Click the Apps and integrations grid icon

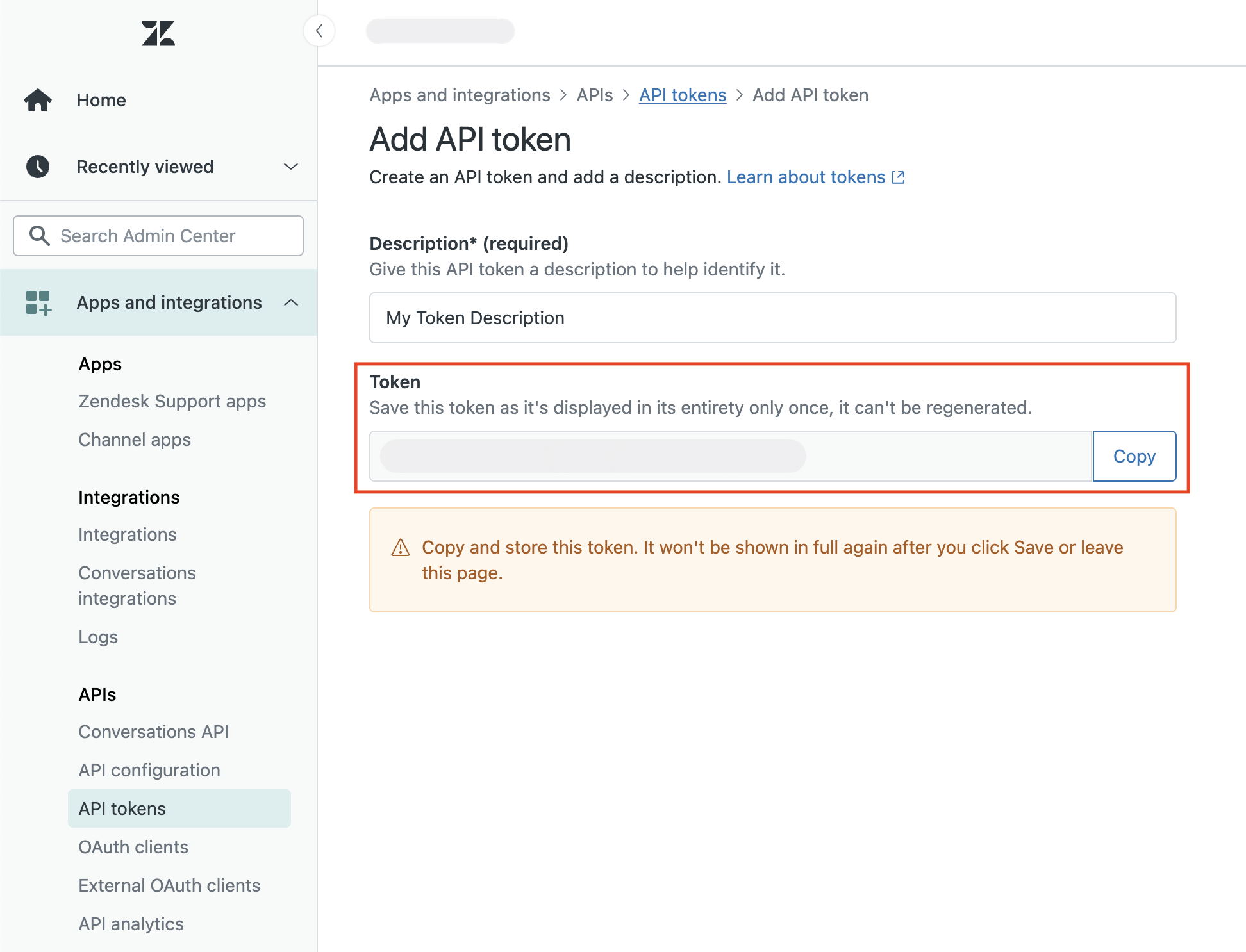(x=38, y=302)
